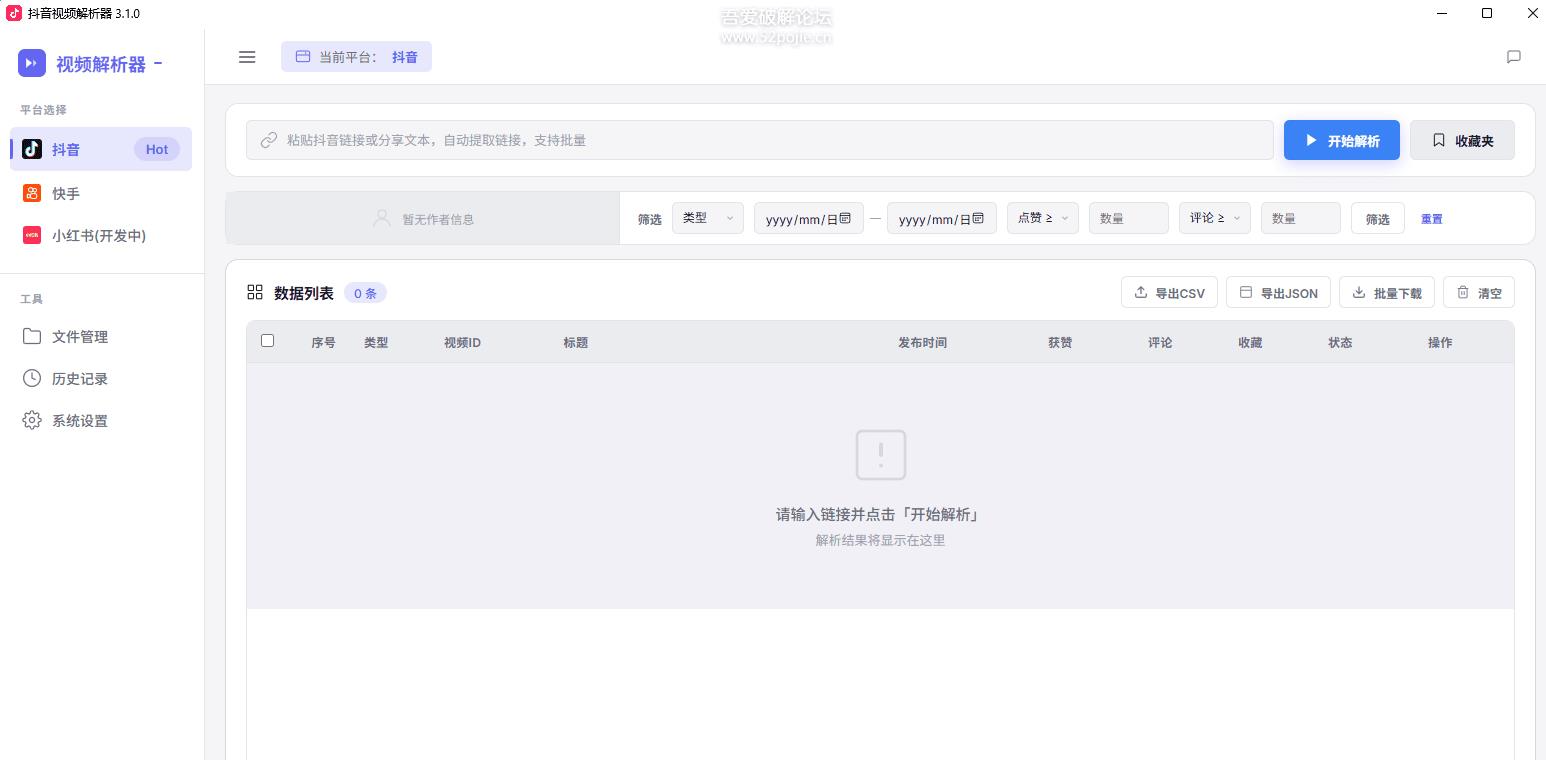Click the 当前平台: 抖音 indicator
1546x760 pixels.
[x=356, y=57]
